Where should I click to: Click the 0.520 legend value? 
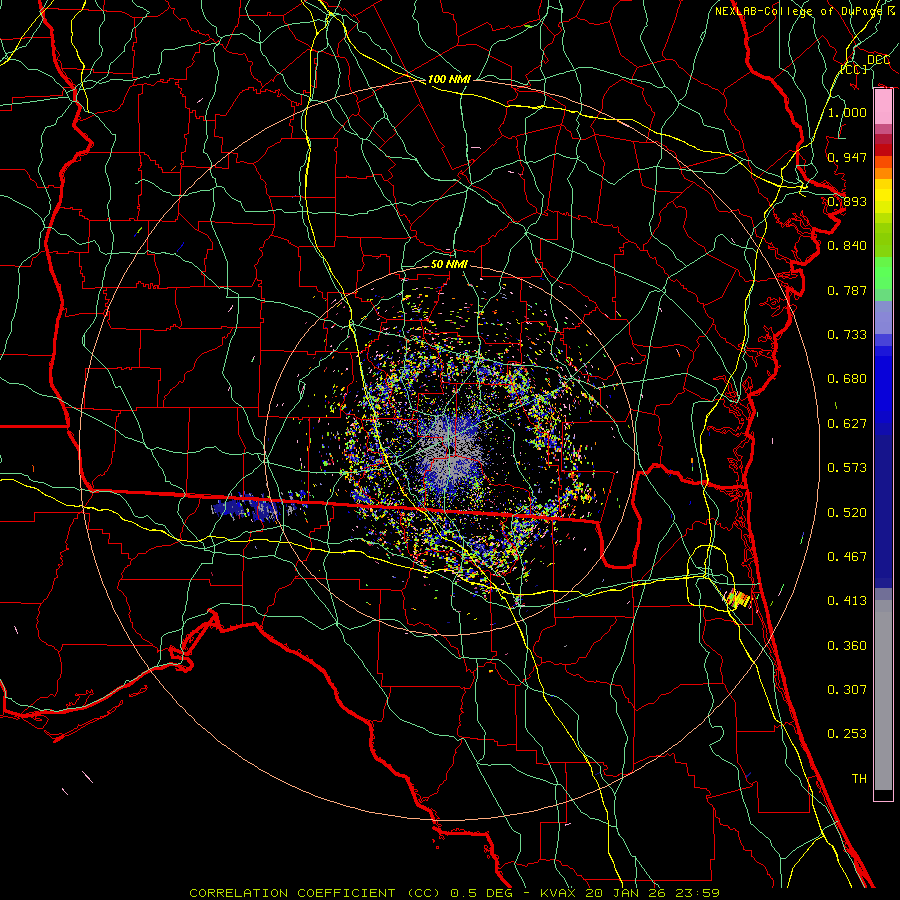coord(847,513)
